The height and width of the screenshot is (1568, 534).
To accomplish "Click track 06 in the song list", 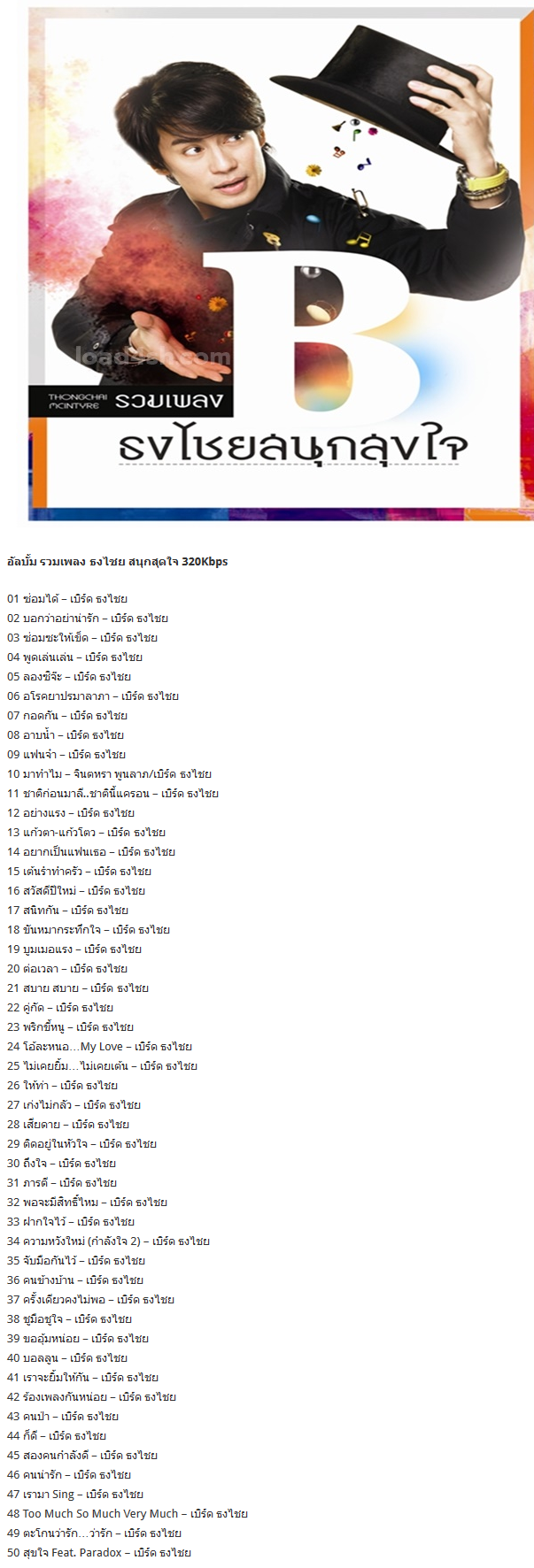I will pyautogui.click(x=93, y=696).
